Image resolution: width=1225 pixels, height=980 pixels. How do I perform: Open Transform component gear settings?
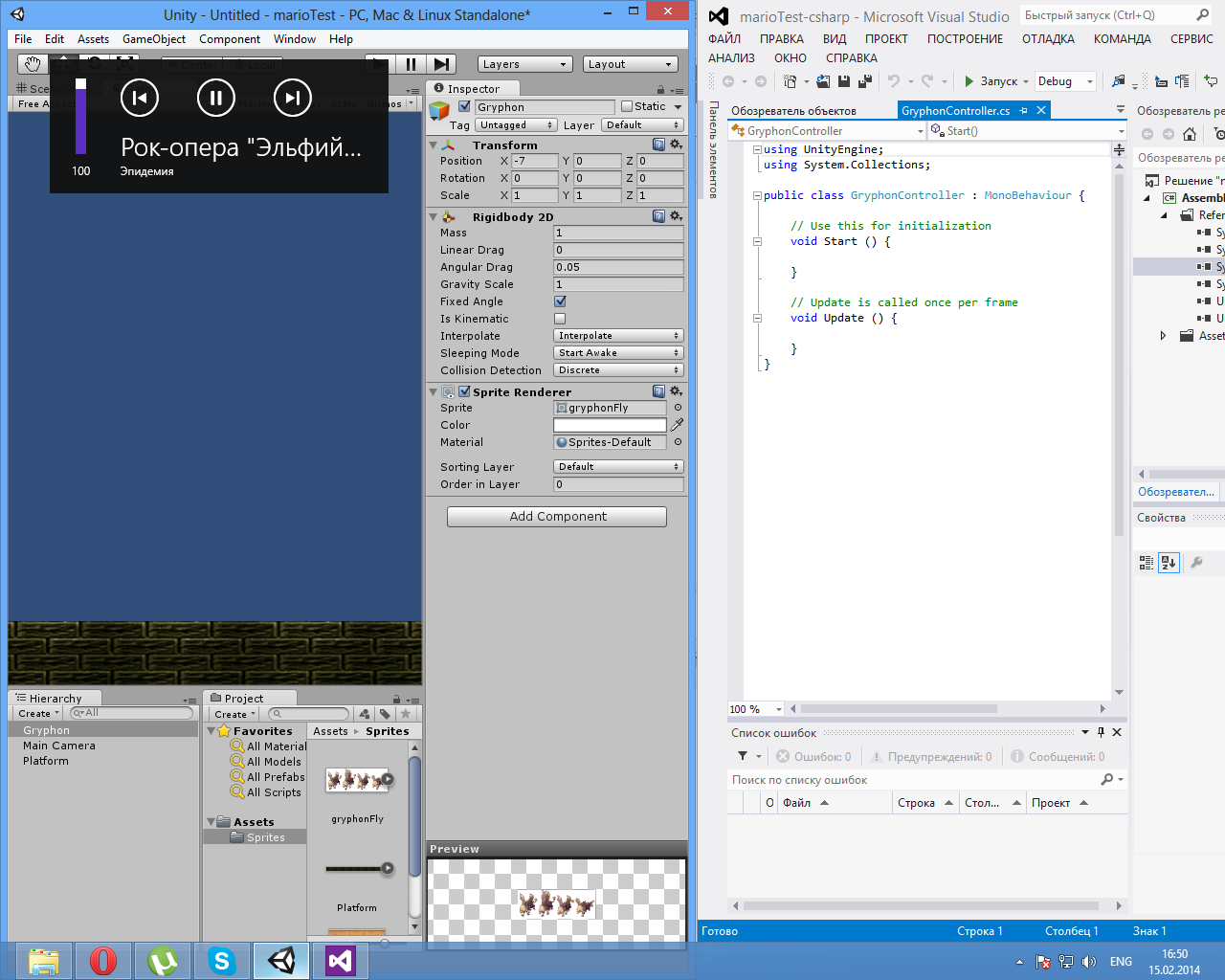point(677,145)
